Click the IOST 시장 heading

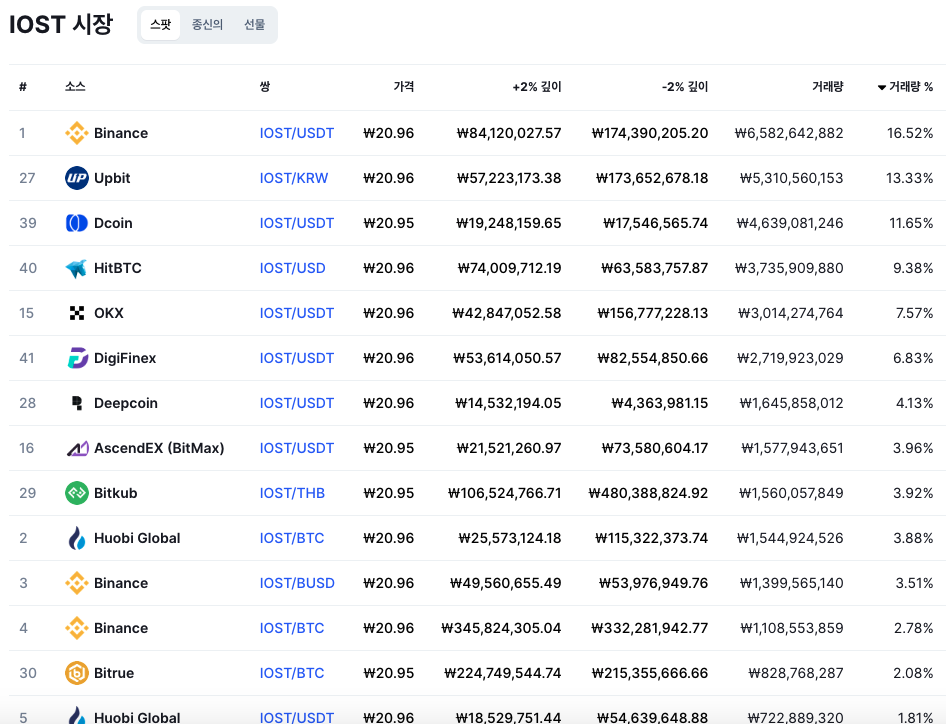click(x=61, y=25)
